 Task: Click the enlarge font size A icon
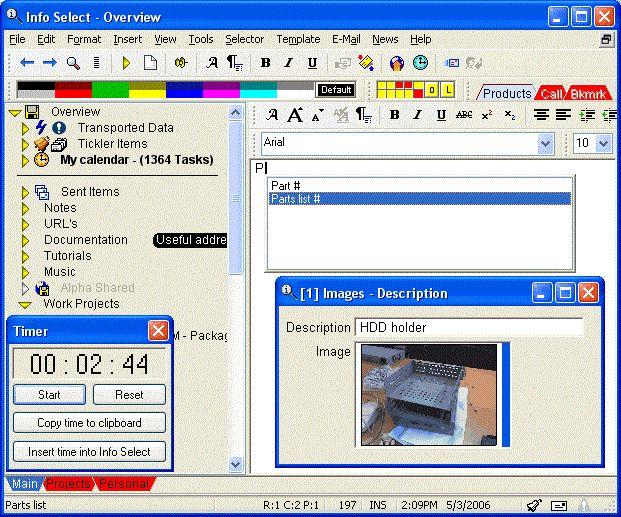click(295, 115)
